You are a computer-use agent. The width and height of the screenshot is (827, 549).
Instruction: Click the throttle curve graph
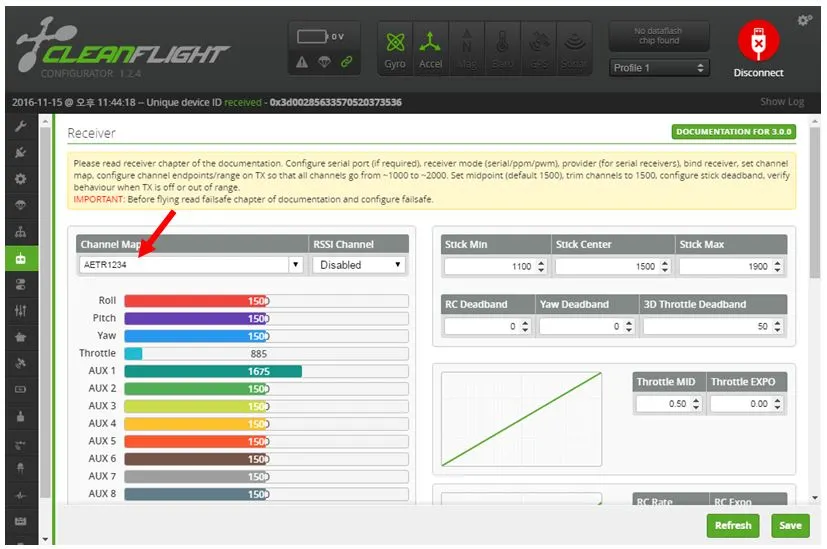[521, 419]
